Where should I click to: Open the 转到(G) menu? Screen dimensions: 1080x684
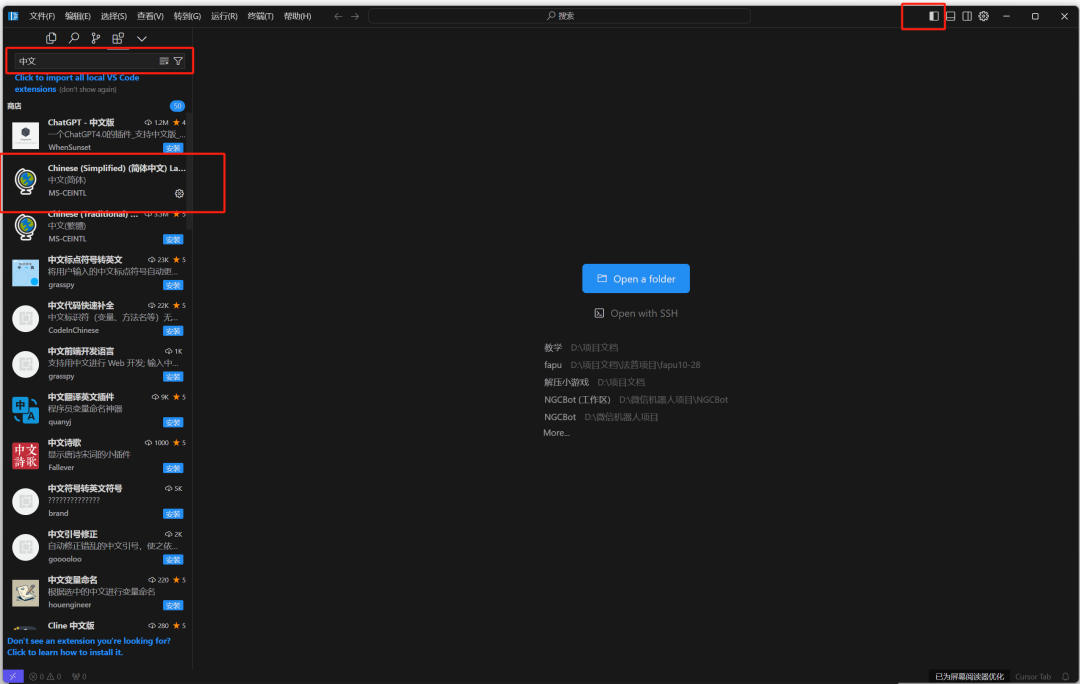click(x=187, y=16)
